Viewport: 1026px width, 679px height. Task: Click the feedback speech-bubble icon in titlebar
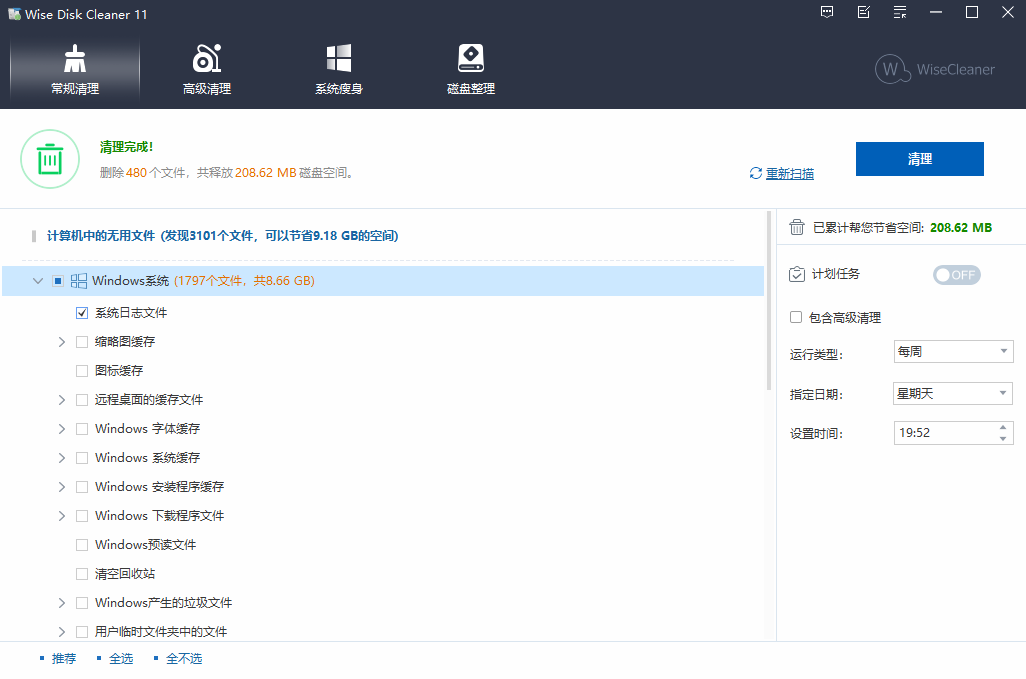point(827,13)
